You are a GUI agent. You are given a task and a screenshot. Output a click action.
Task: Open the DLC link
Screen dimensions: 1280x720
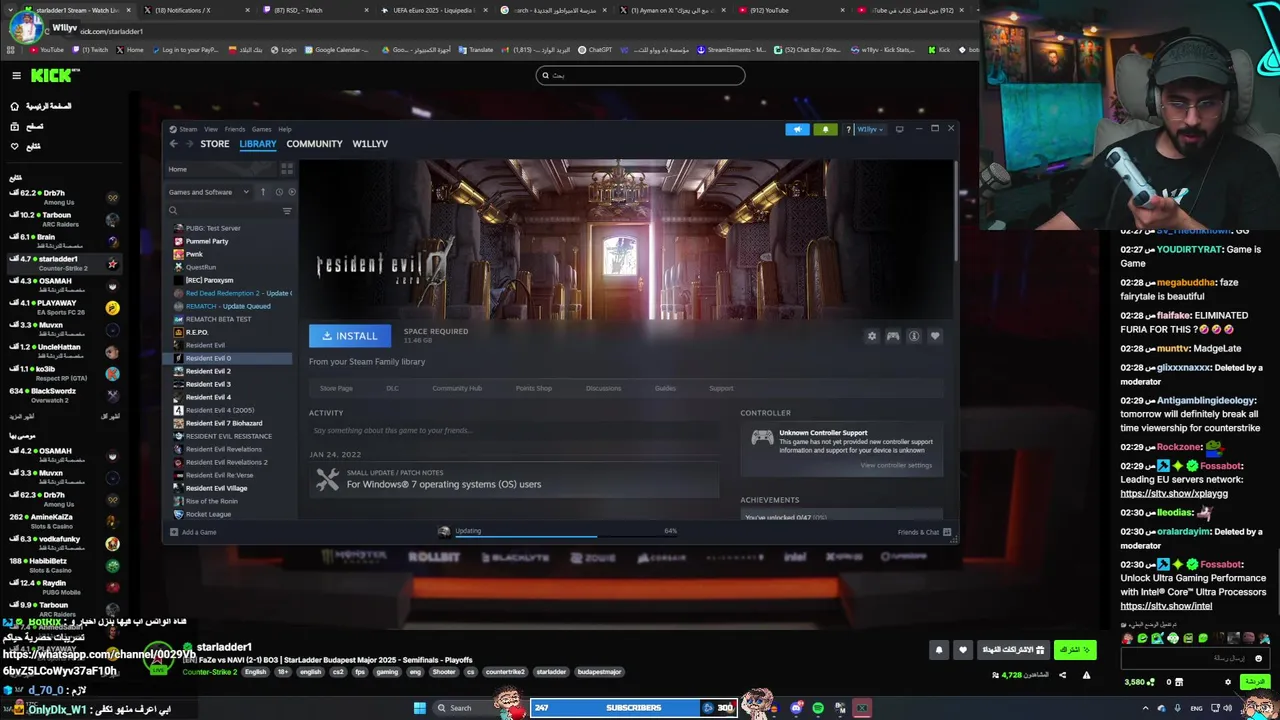392,388
